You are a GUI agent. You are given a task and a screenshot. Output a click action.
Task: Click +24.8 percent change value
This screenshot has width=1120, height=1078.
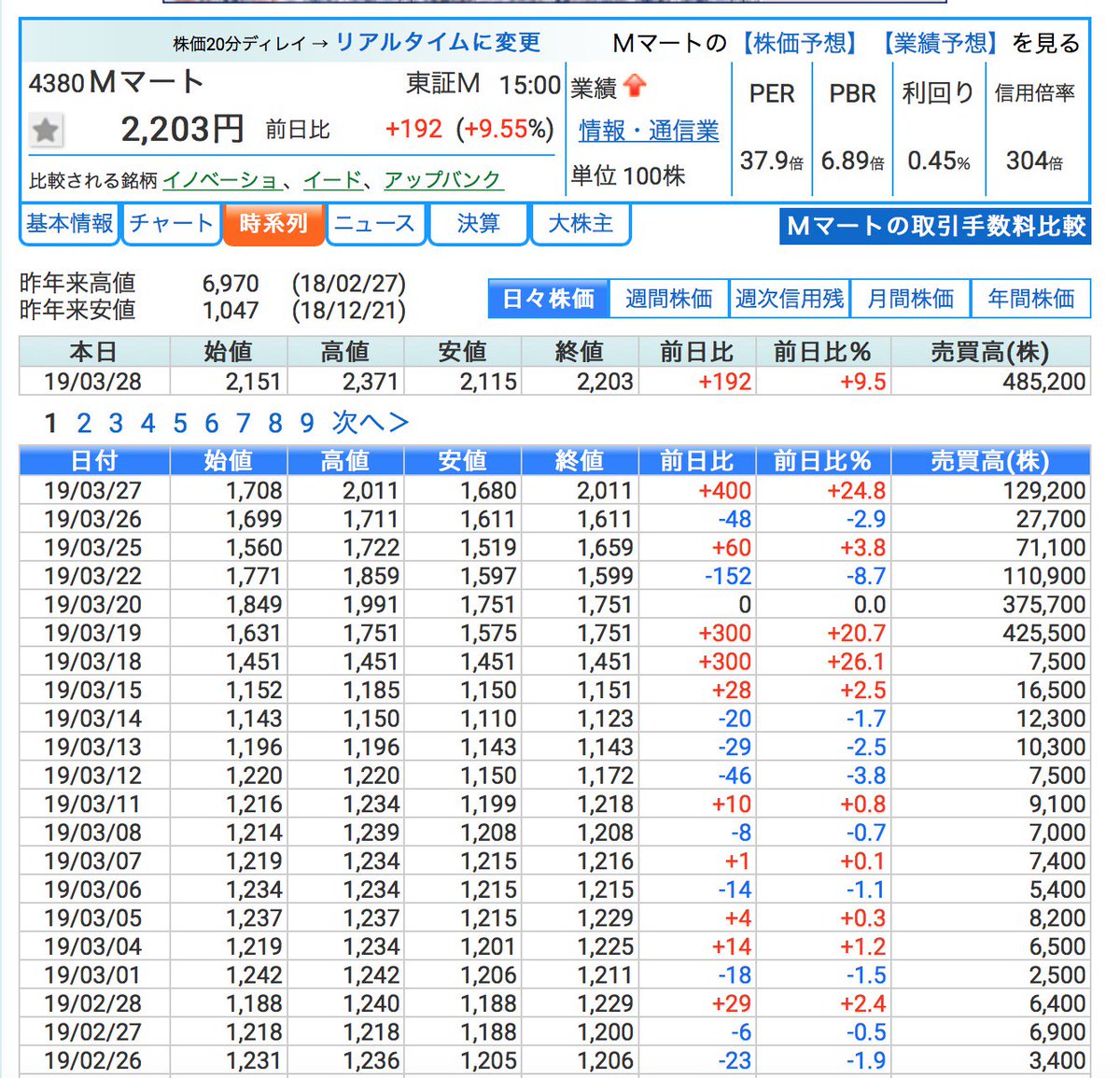(x=856, y=491)
